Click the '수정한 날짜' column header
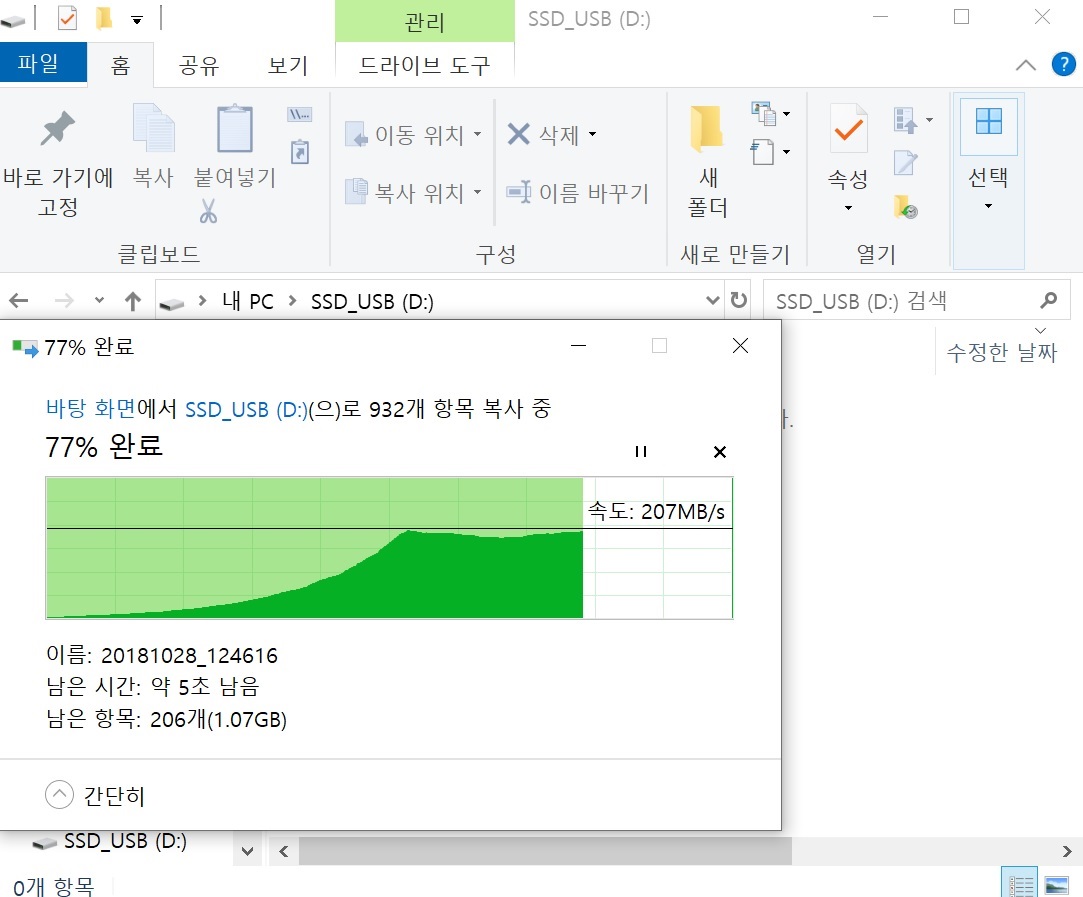This screenshot has height=897, width=1083. point(1001,352)
